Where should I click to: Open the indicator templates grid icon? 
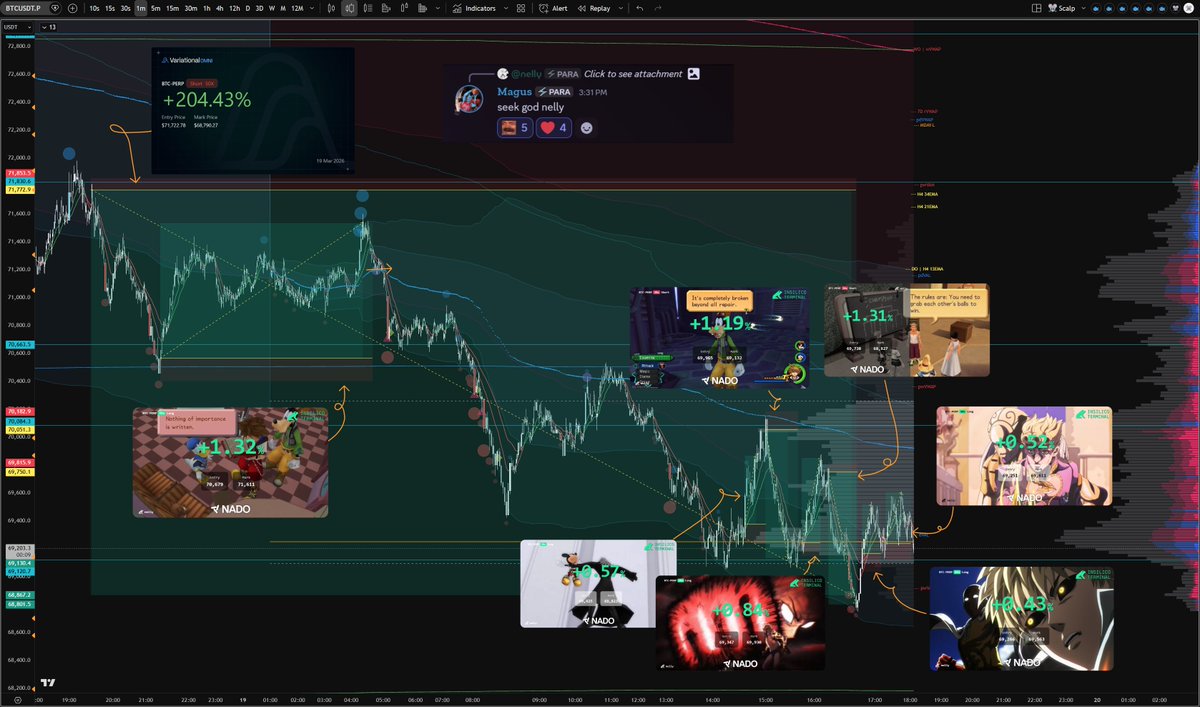521,8
